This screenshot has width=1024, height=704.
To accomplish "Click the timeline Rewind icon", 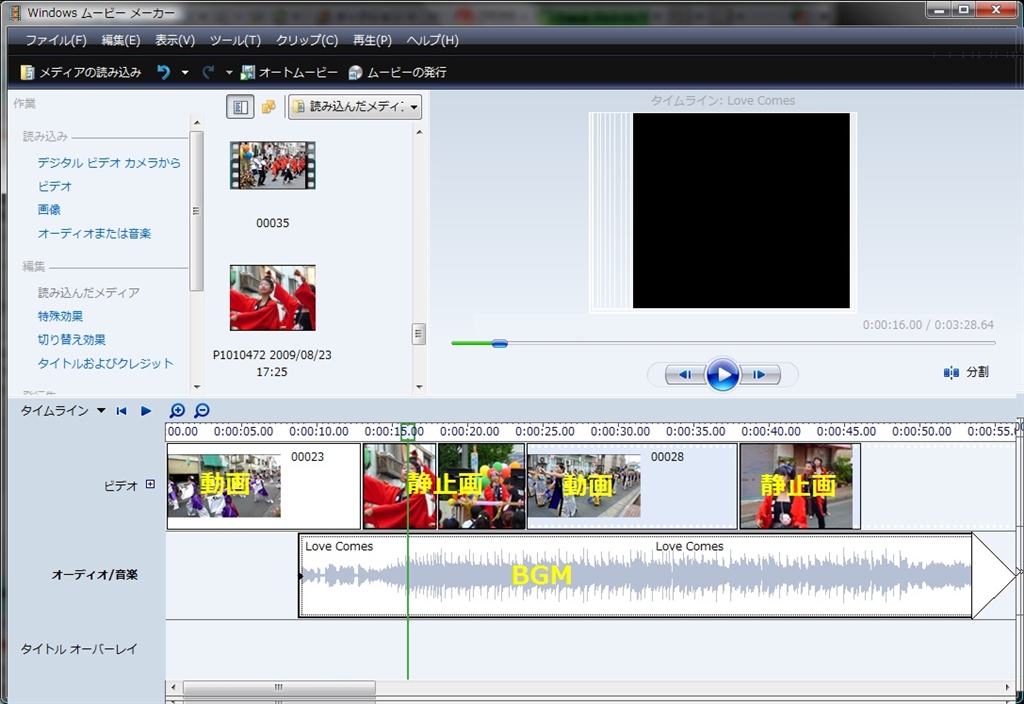I will [x=121, y=411].
